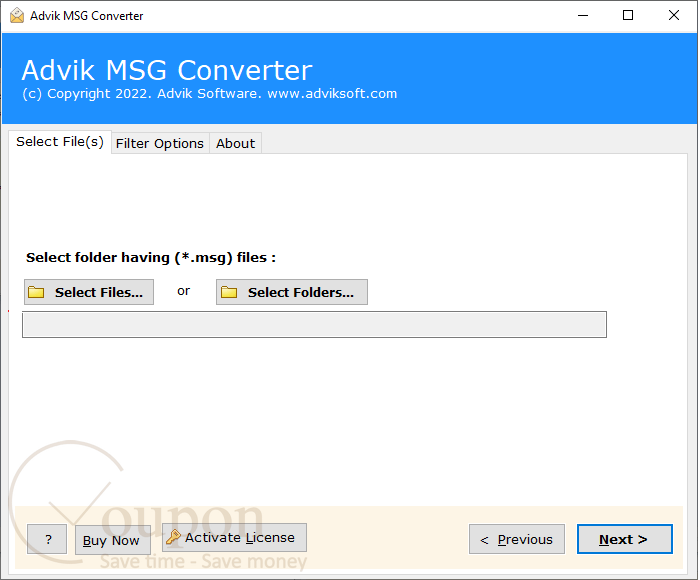Open the Select Folders button

pyautogui.click(x=292, y=292)
